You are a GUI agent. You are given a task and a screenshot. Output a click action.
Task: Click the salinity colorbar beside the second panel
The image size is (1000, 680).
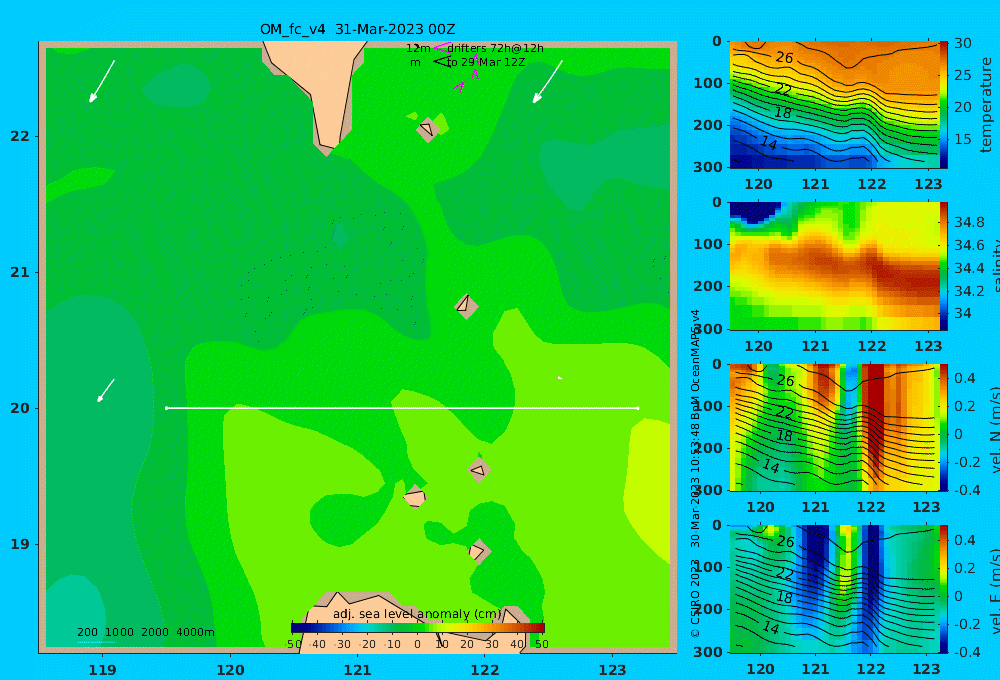tap(944, 266)
